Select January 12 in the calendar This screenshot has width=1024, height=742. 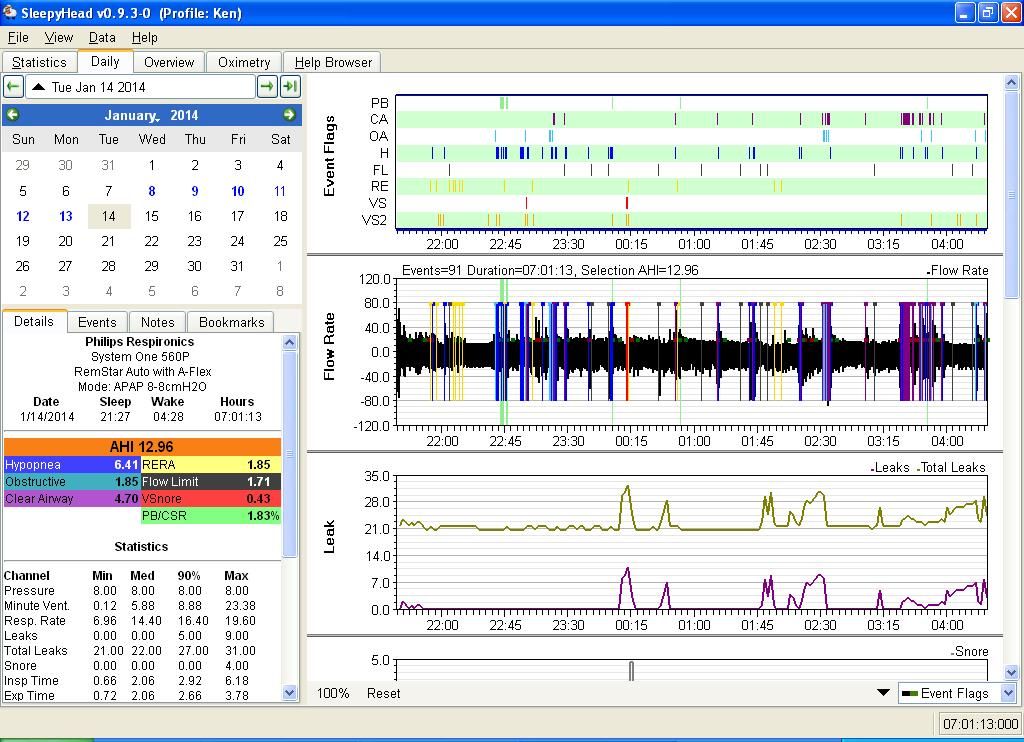tap(23, 216)
